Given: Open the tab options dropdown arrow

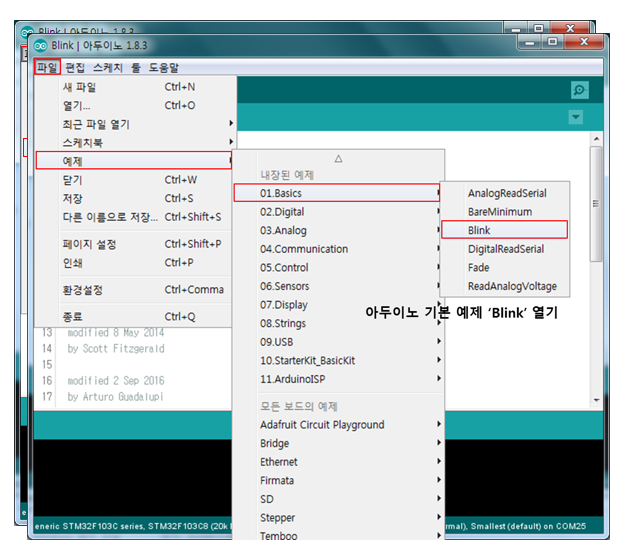Looking at the screenshot, I should [x=575, y=117].
